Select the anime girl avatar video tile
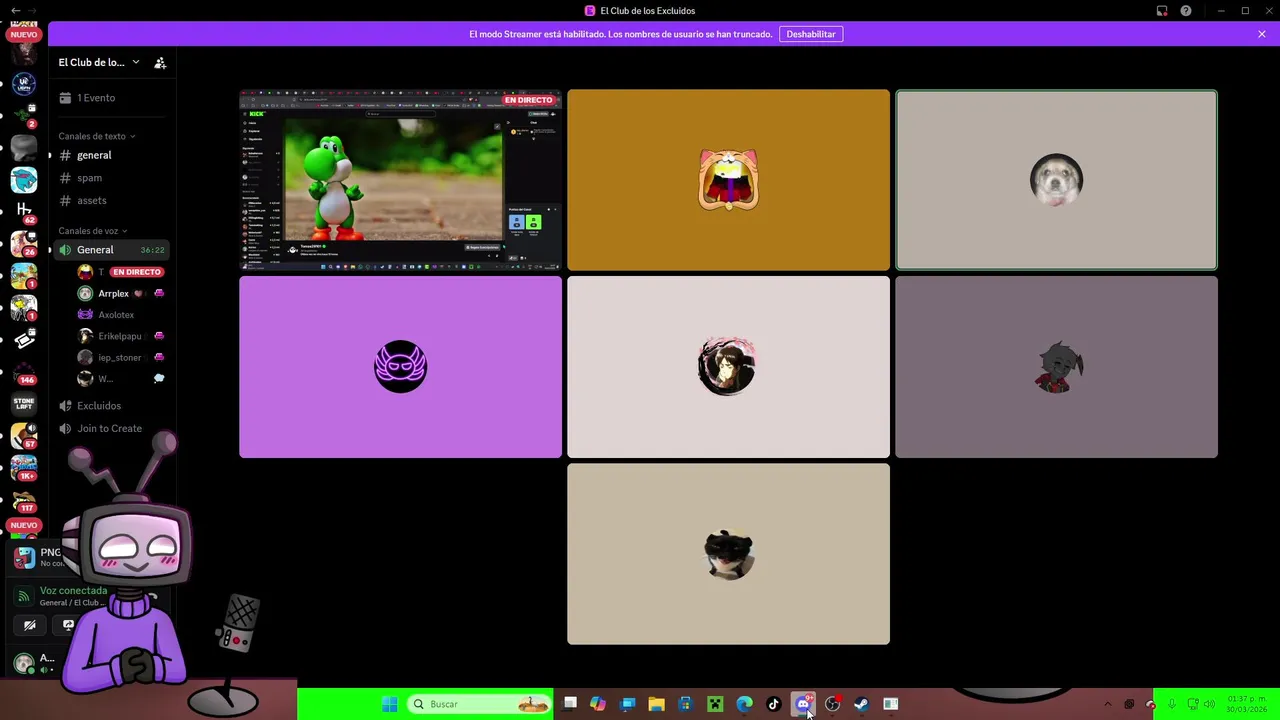The width and height of the screenshot is (1280, 720). click(728, 367)
